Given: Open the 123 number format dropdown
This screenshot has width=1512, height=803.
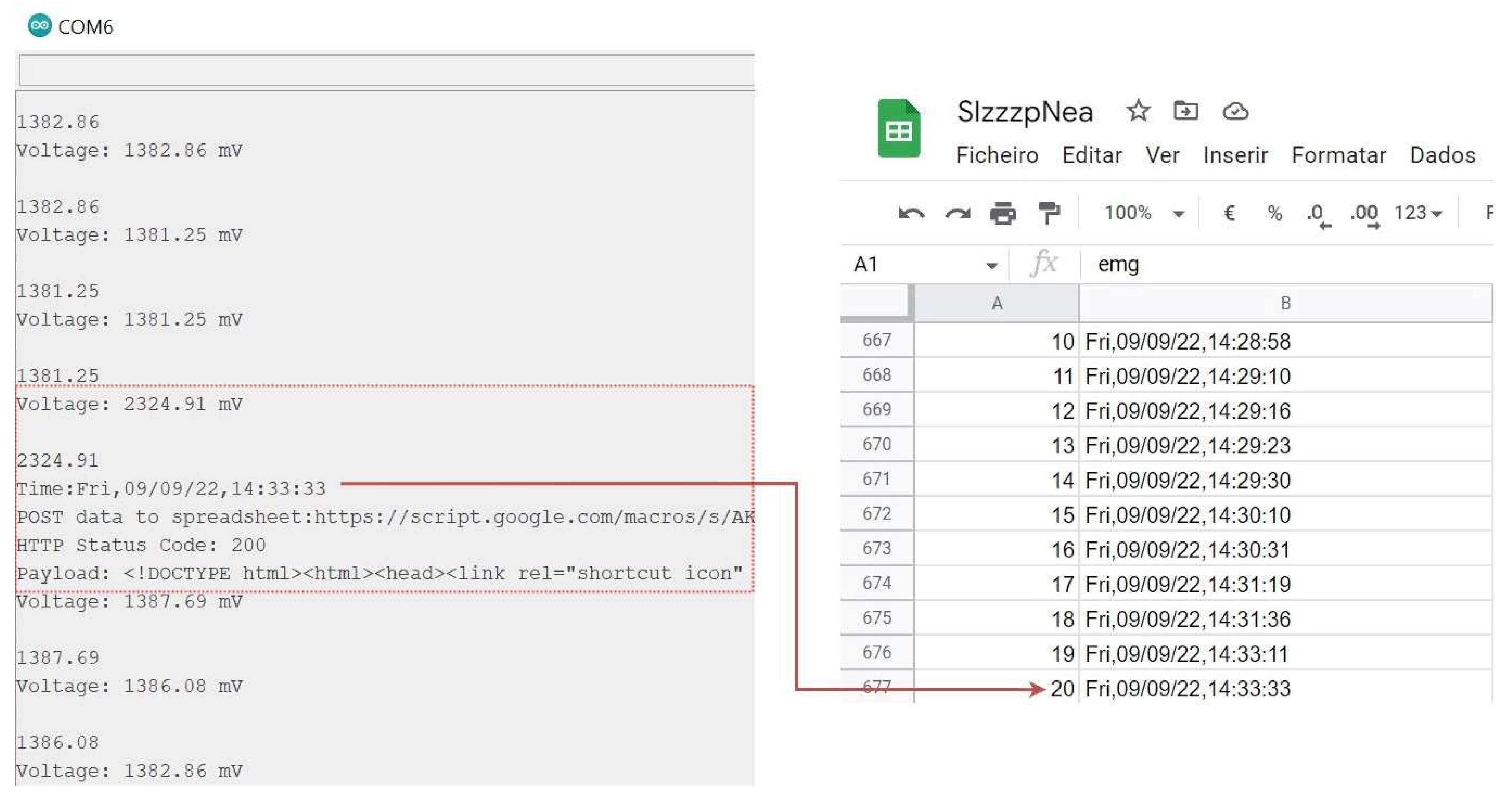Looking at the screenshot, I should 1417,213.
